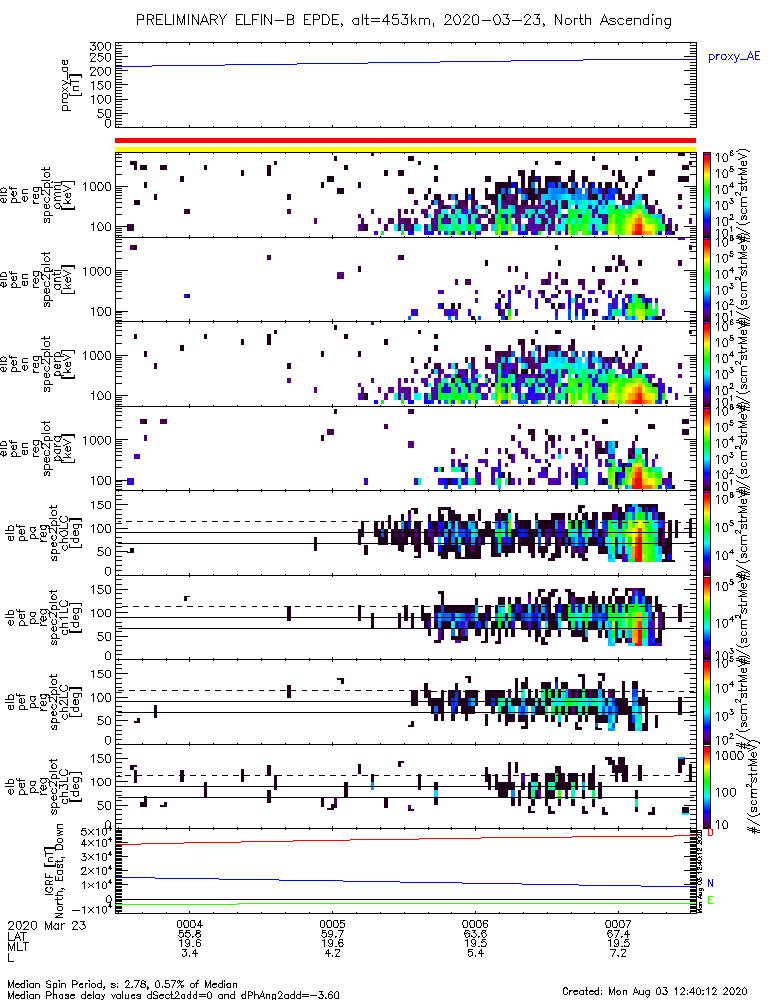Click the latitude value '63.6'

click(x=475, y=934)
